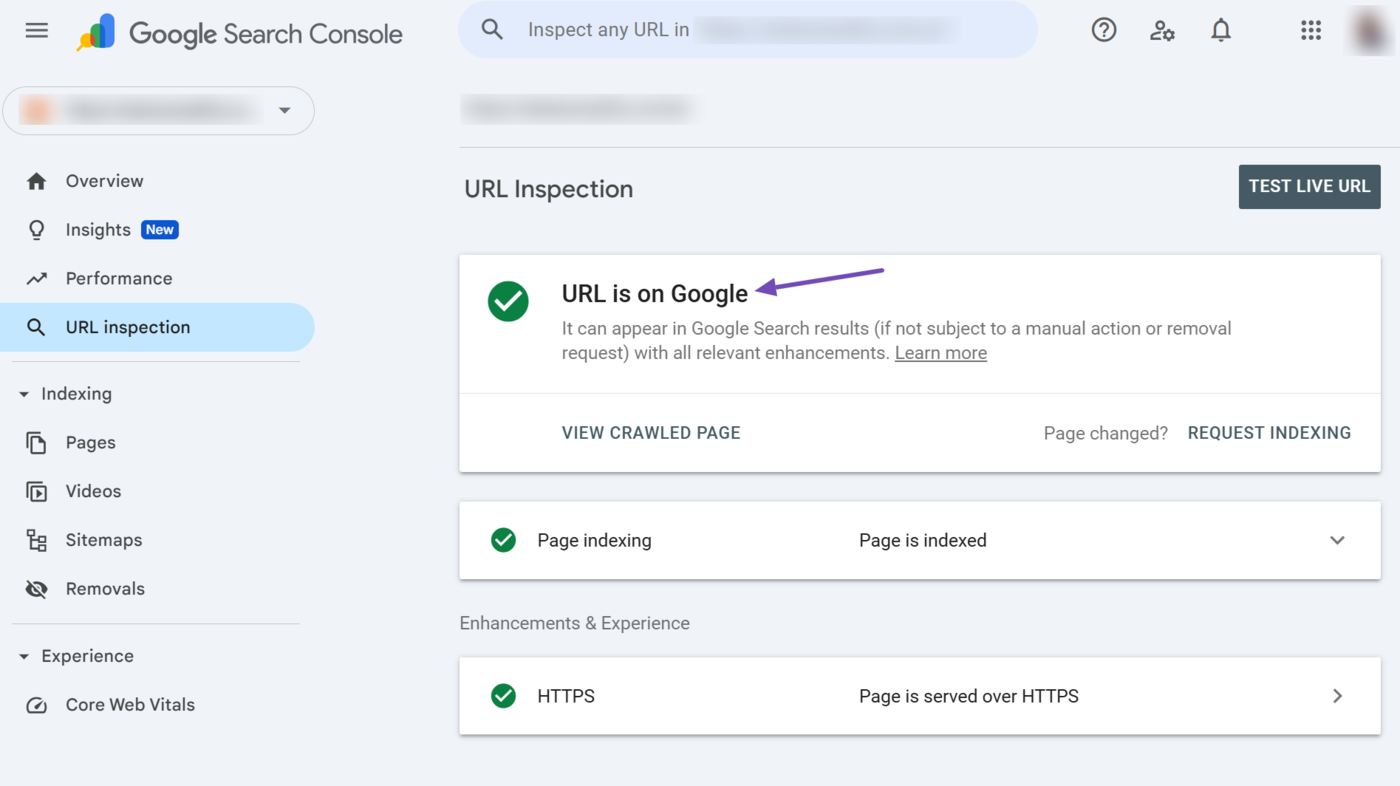Open Removals page
The image size is (1400, 786).
(x=105, y=589)
